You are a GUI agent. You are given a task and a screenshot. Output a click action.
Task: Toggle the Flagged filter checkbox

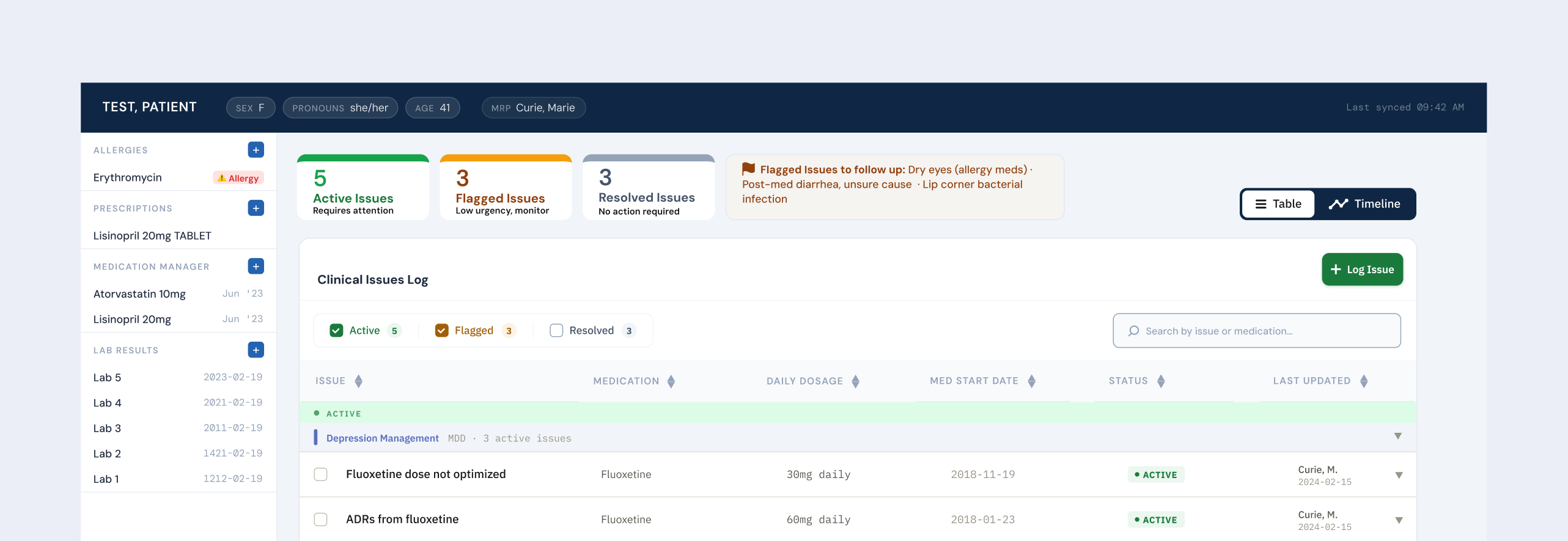click(441, 331)
